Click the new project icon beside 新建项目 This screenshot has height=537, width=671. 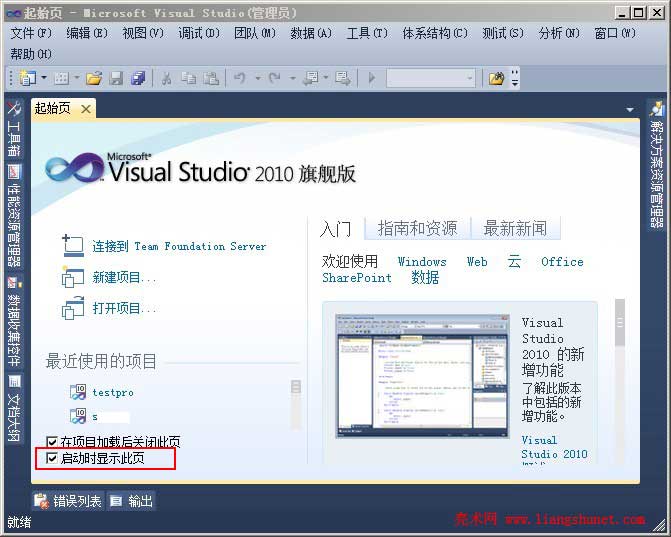coord(73,277)
